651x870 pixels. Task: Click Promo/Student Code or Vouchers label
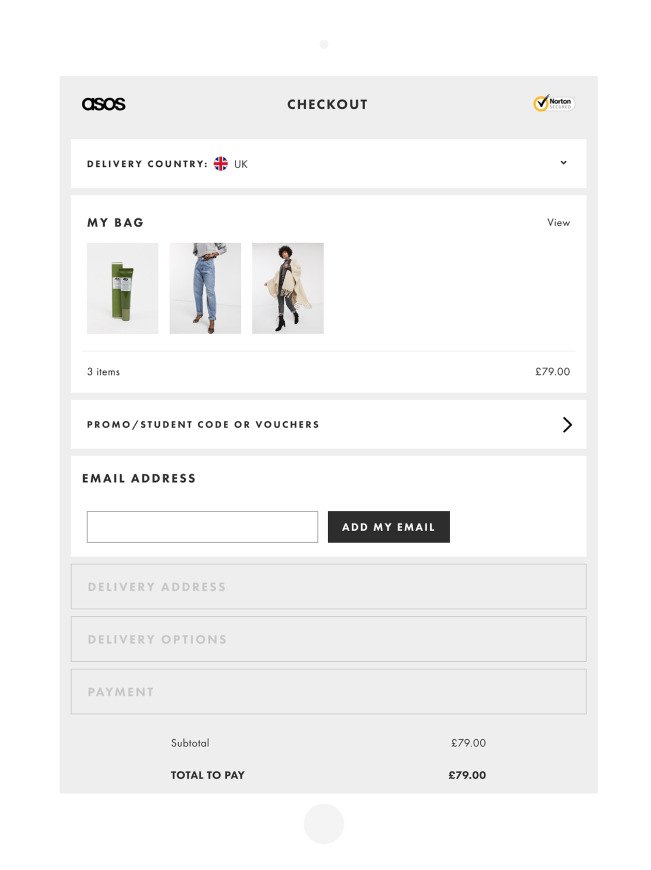pyautogui.click(x=203, y=424)
